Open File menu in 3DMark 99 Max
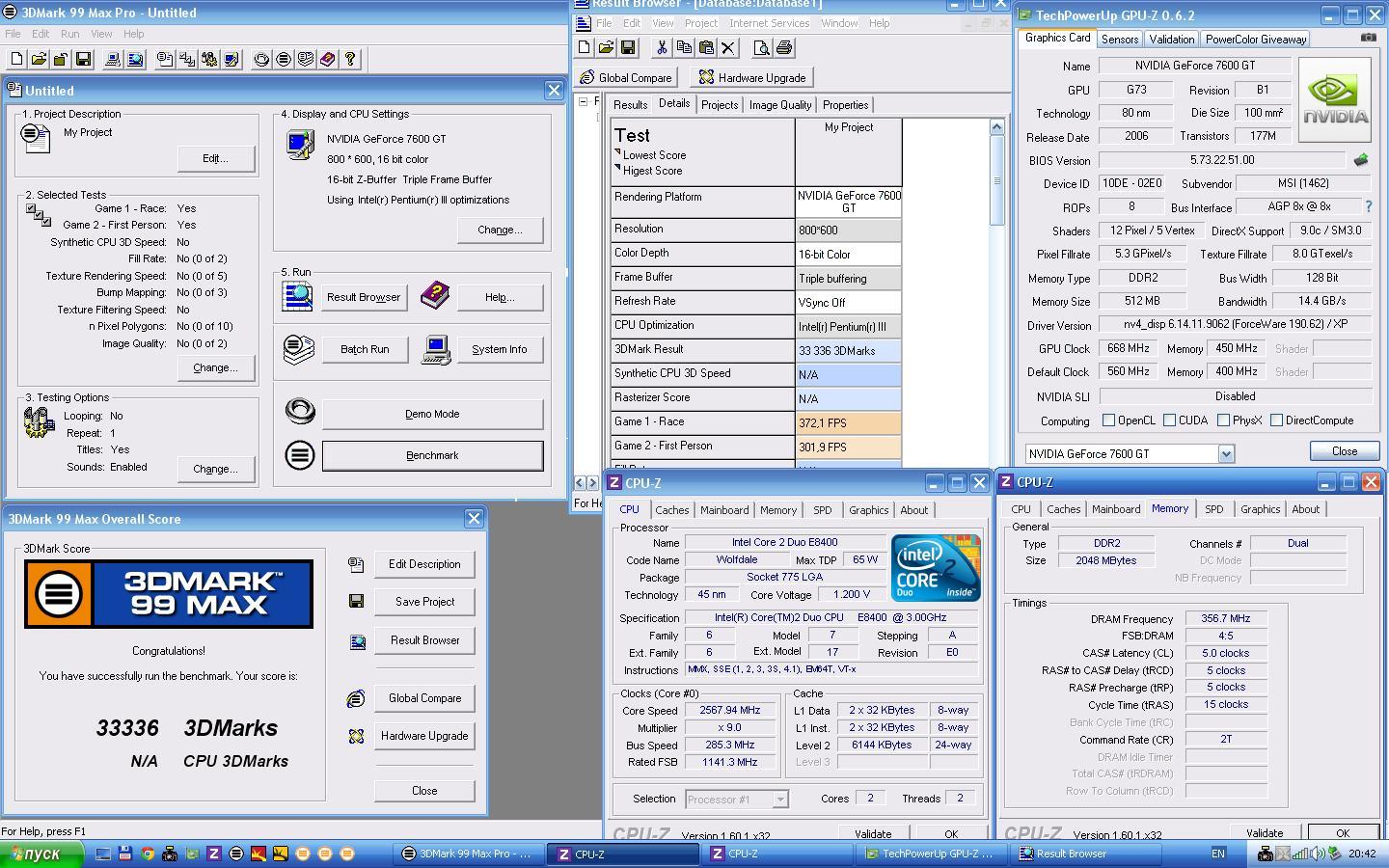Image resolution: width=1389 pixels, height=868 pixels. tap(13, 34)
